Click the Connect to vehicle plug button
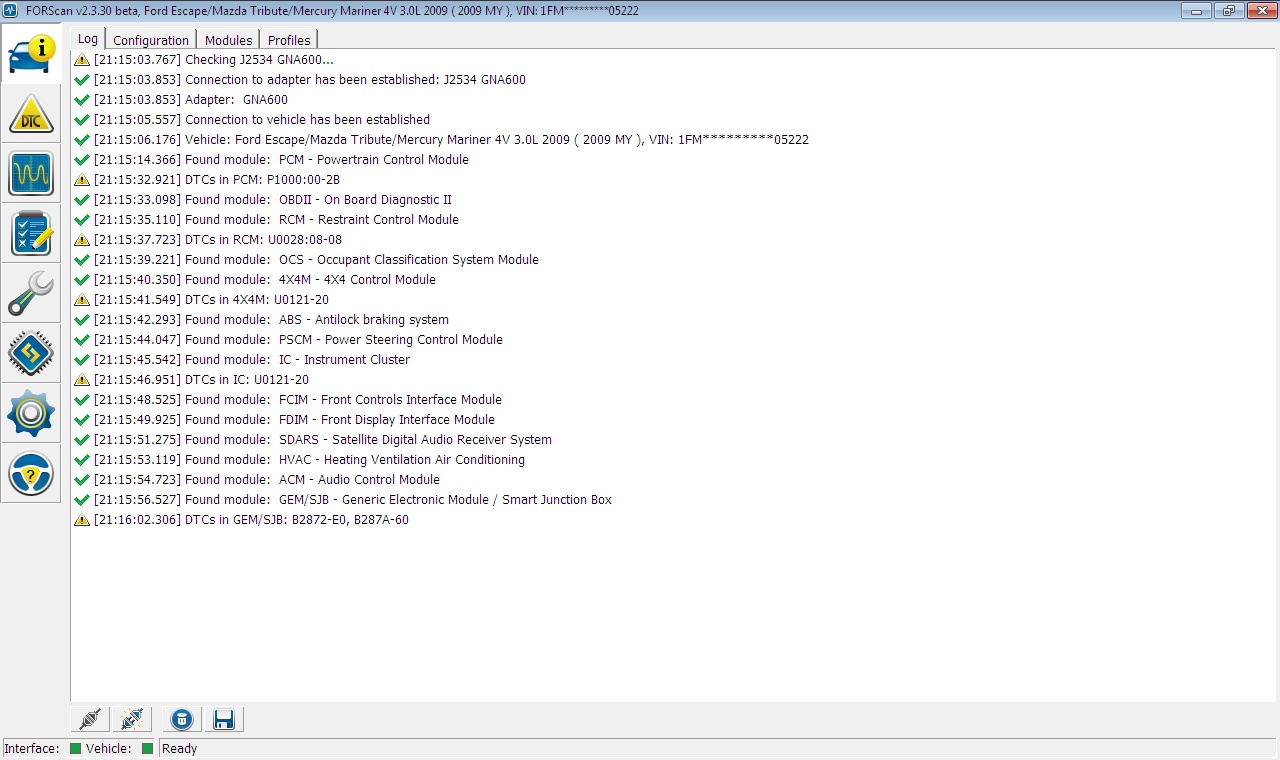 (x=90, y=719)
